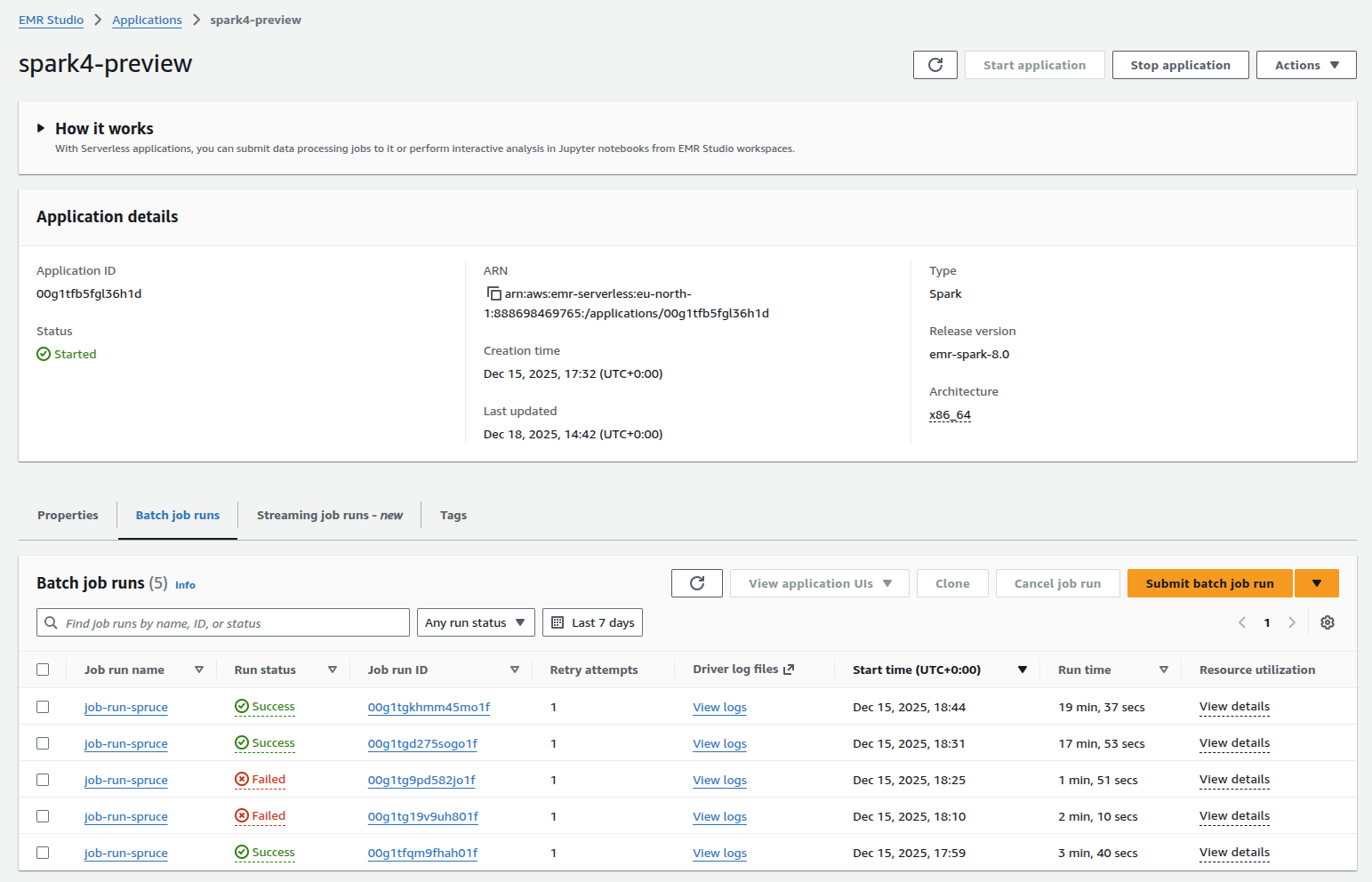Click the search magnifier in the filter field
Screen dimensions: 1372x882
tap(51, 622)
